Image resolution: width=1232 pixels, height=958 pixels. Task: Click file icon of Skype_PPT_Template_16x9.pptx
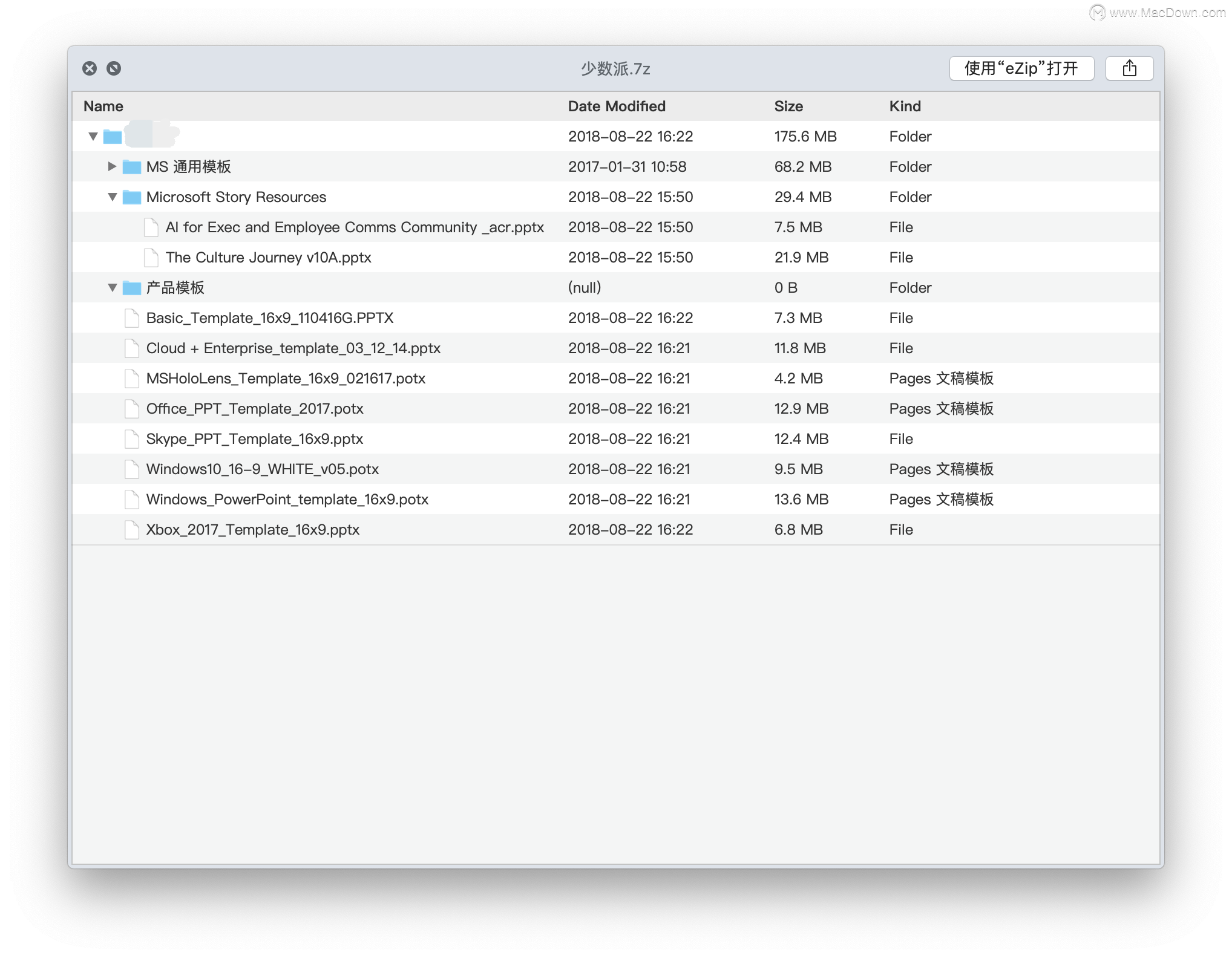[x=132, y=439]
